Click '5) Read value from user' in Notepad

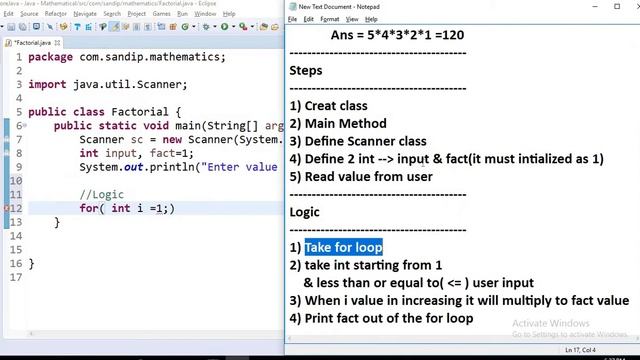(x=361, y=177)
